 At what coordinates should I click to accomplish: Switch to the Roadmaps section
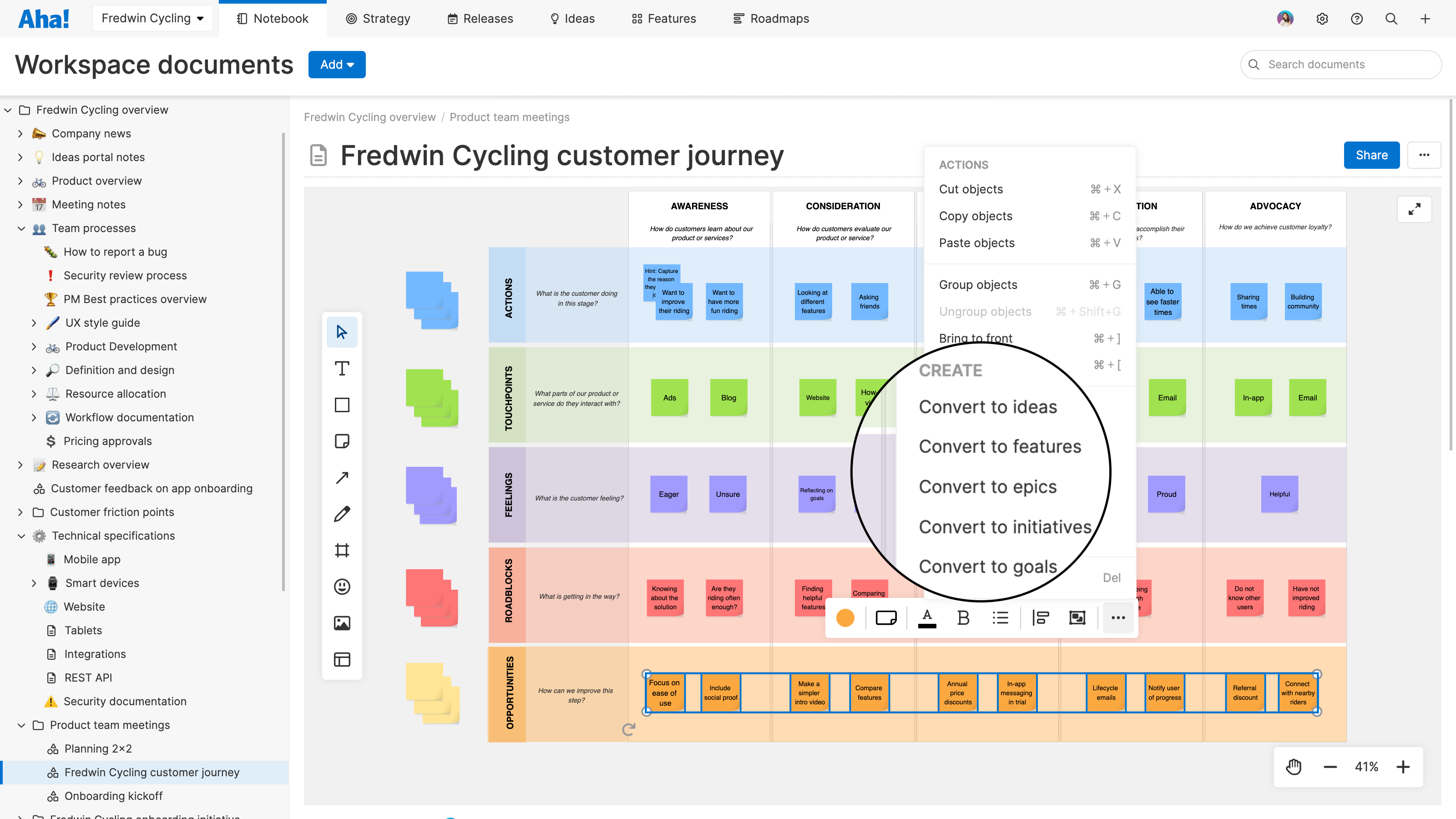tap(771, 18)
